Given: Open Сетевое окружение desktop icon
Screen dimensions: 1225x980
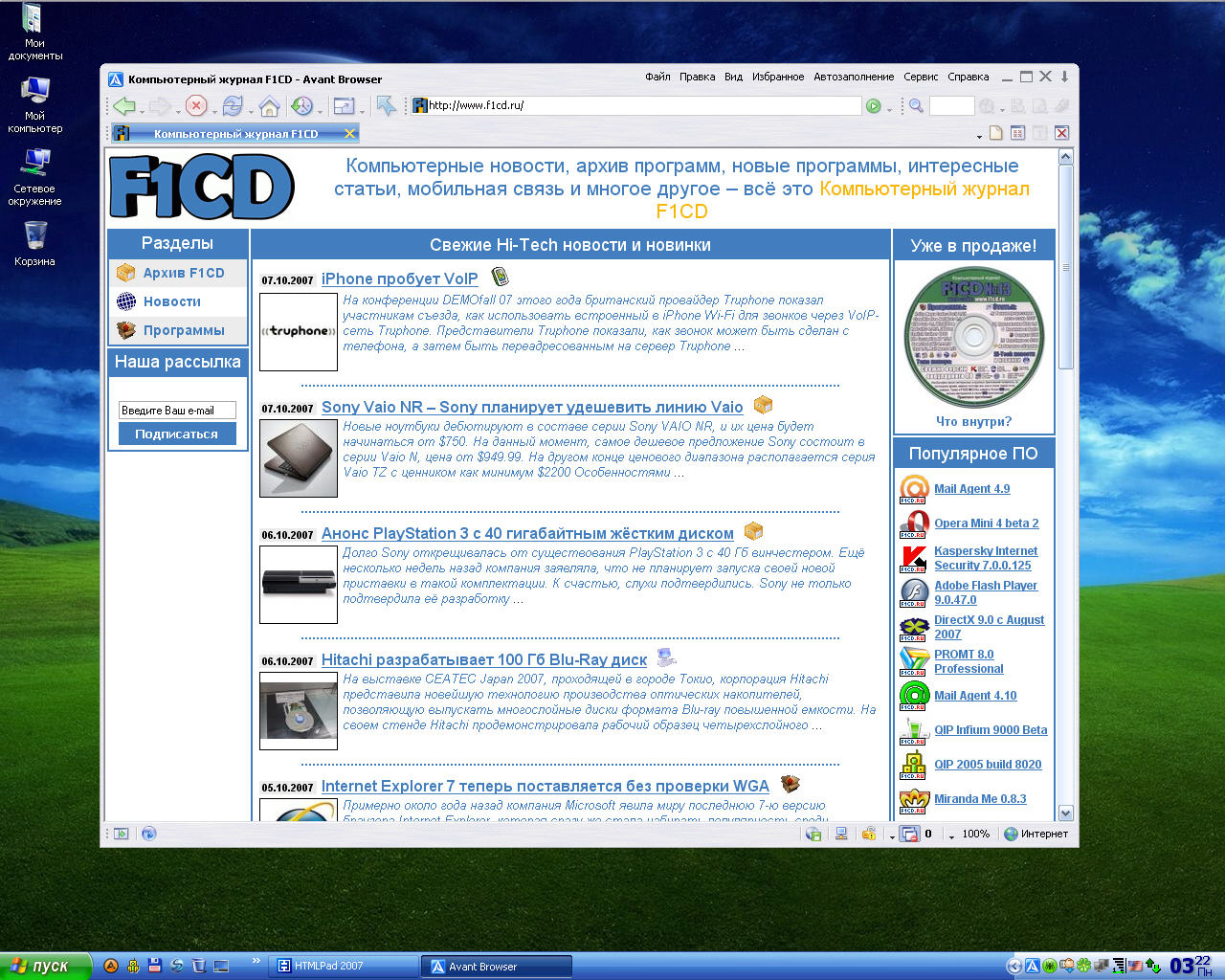Looking at the screenshot, I should (x=35, y=177).
